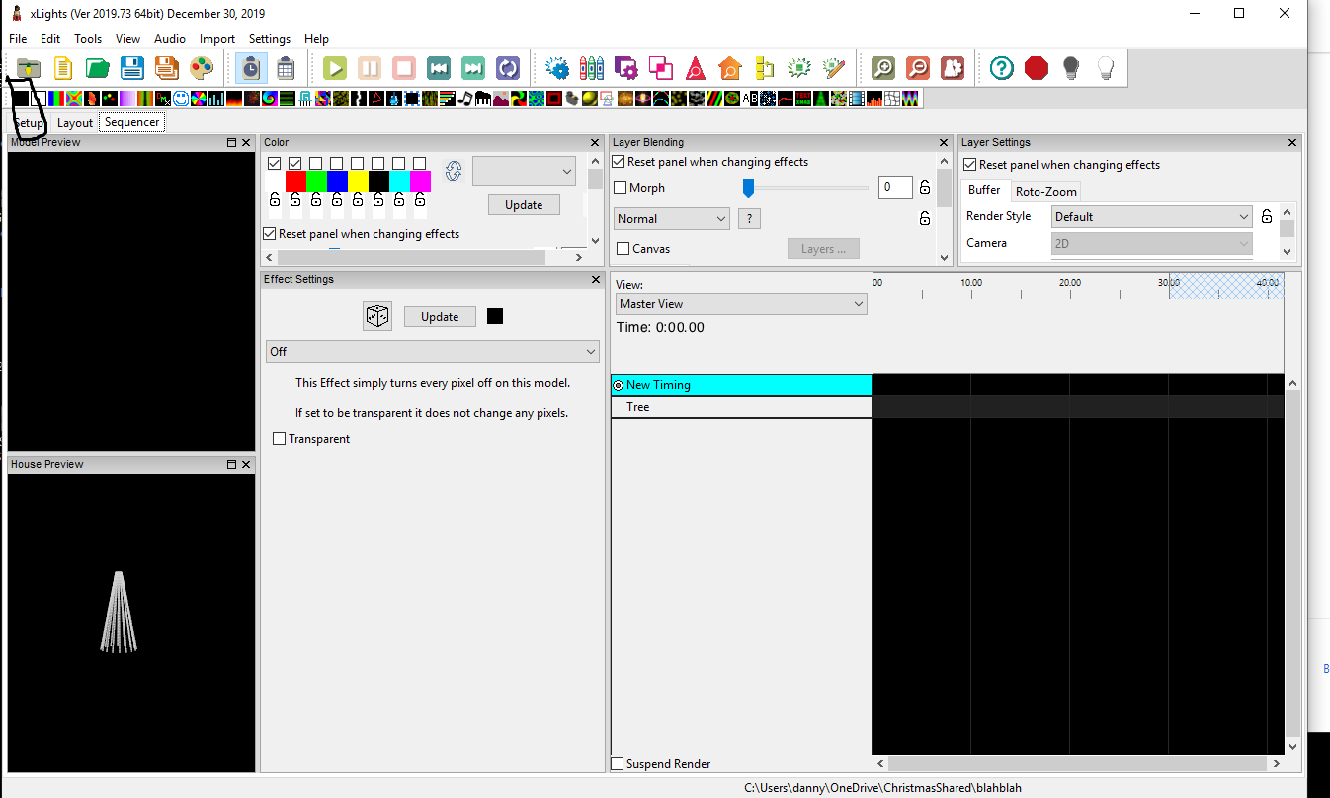Viewport: 1330px width, 798px height.
Task: Click the white light bulb icon
Action: tap(1106, 68)
